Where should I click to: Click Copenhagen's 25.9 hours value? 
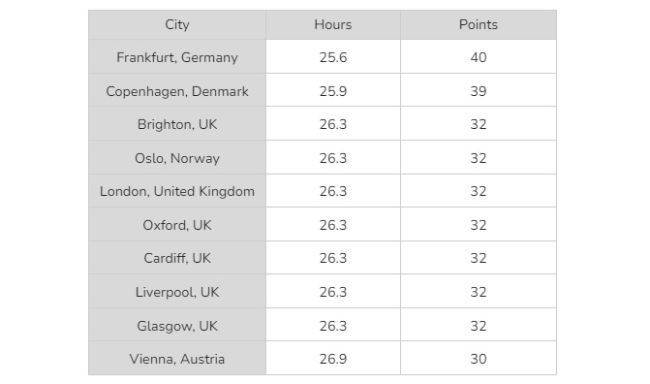[x=333, y=91]
